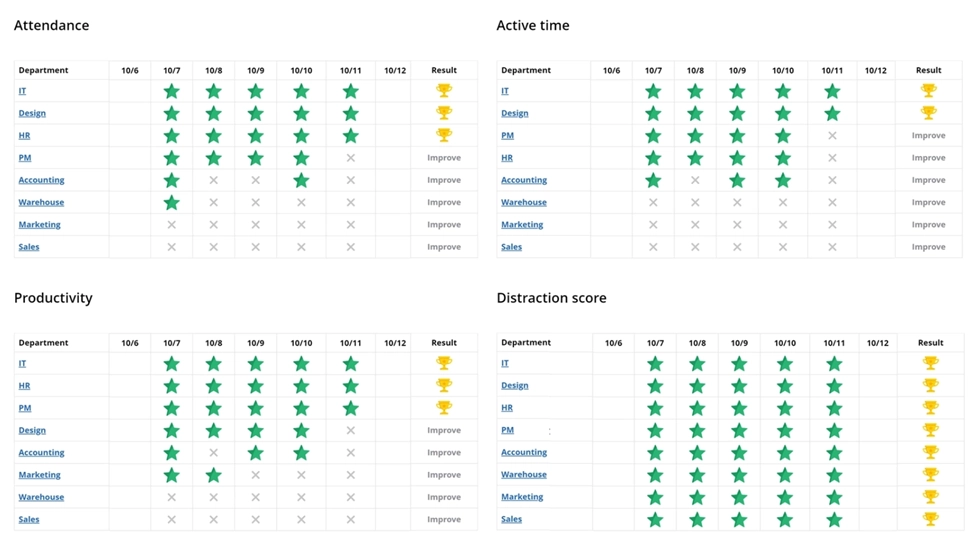The width and height of the screenshot is (980, 550).
Task: Click IT trophy icon in Productivity table
Action: 444,363
